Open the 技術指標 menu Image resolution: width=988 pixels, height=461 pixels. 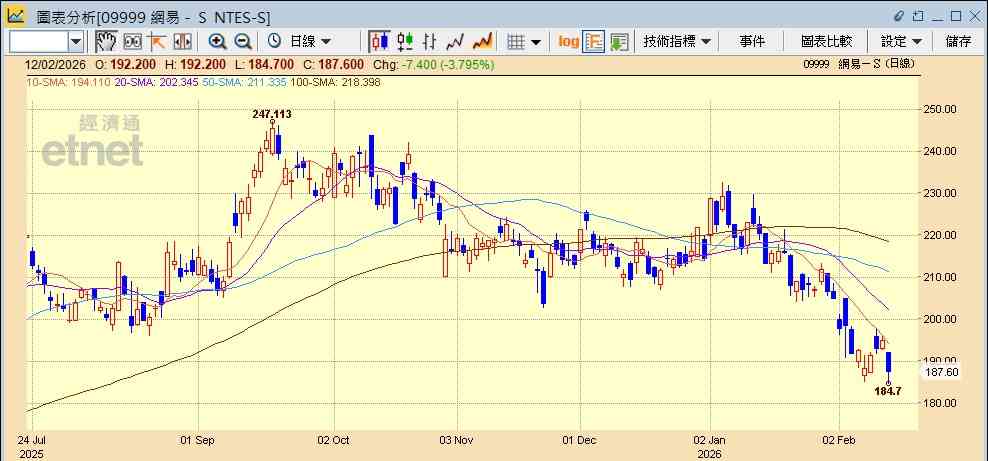(x=677, y=42)
